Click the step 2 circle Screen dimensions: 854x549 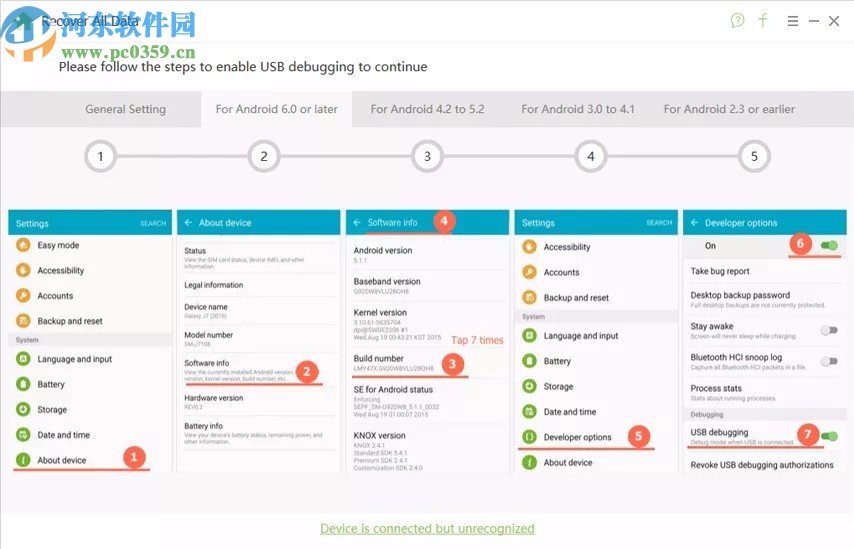coord(264,156)
